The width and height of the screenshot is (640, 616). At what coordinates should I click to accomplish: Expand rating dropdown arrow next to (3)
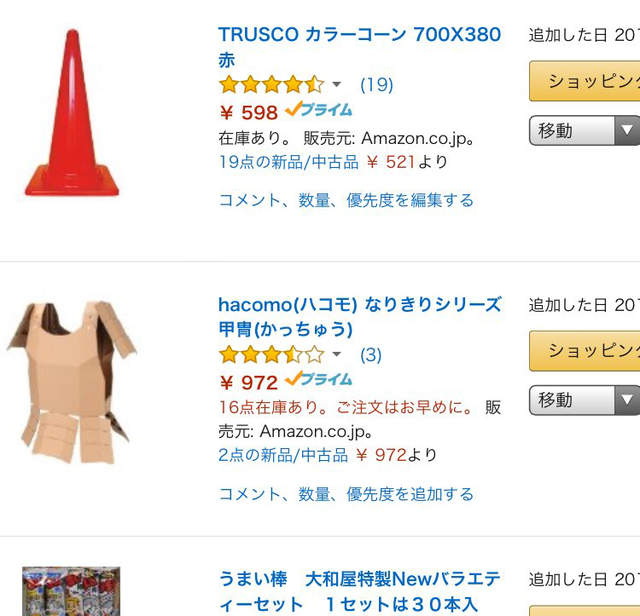(336, 354)
